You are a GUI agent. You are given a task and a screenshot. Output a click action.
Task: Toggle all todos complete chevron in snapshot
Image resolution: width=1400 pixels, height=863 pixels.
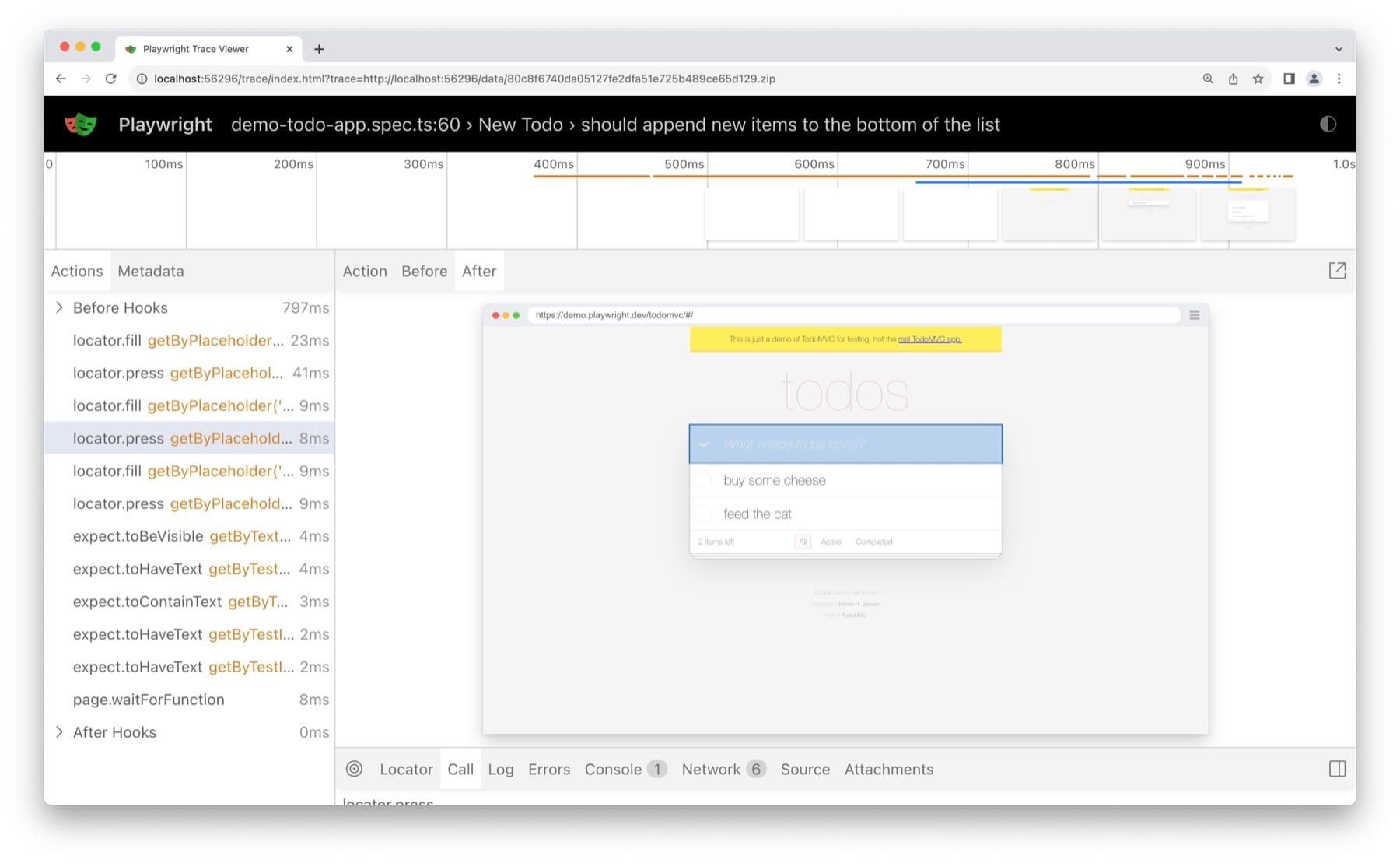[x=703, y=444]
